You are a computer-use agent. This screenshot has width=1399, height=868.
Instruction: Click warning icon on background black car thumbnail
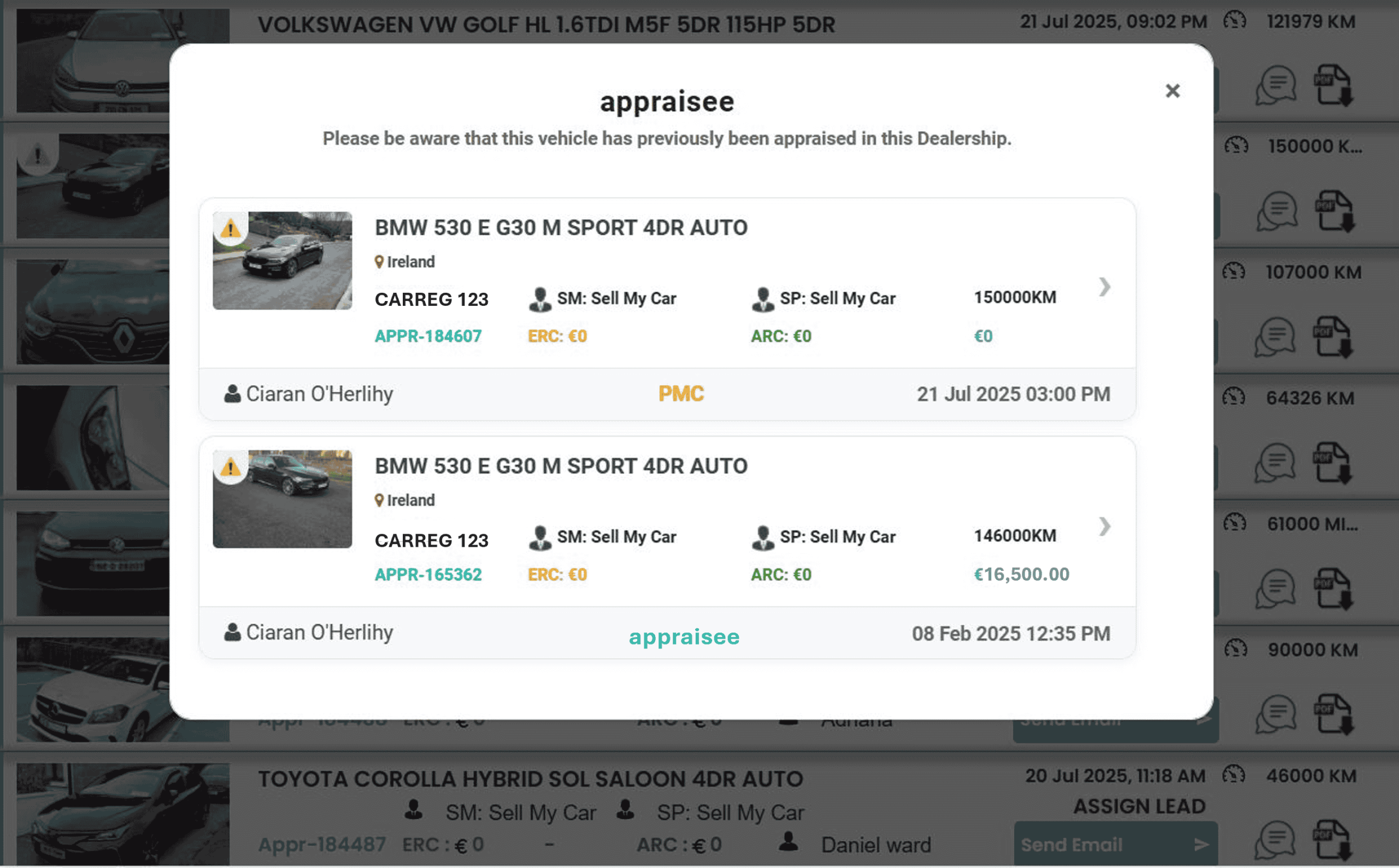[x=38, y=155]
